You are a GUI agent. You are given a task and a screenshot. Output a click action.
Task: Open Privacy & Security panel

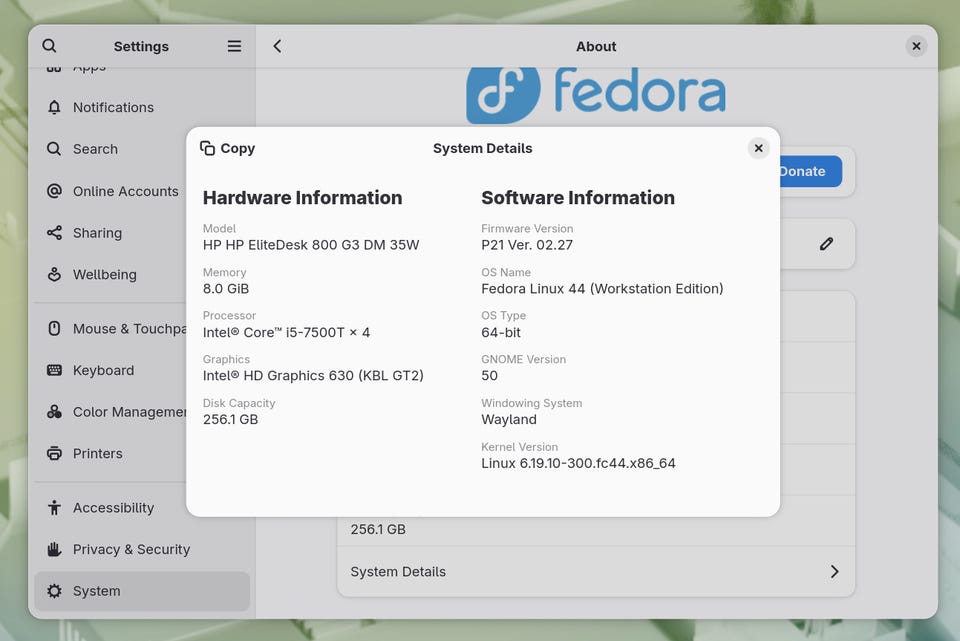(x=142, y=549)
